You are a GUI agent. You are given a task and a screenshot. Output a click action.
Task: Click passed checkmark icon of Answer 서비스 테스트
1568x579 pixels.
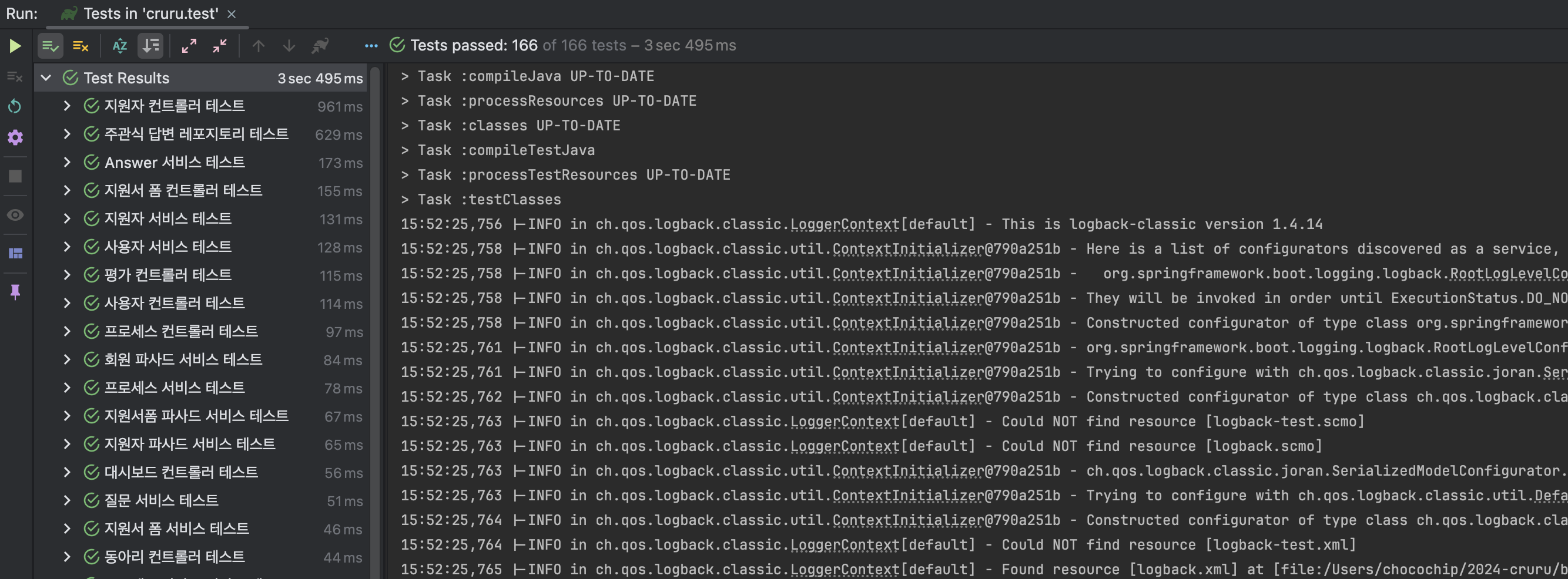(x=91, y=163)
